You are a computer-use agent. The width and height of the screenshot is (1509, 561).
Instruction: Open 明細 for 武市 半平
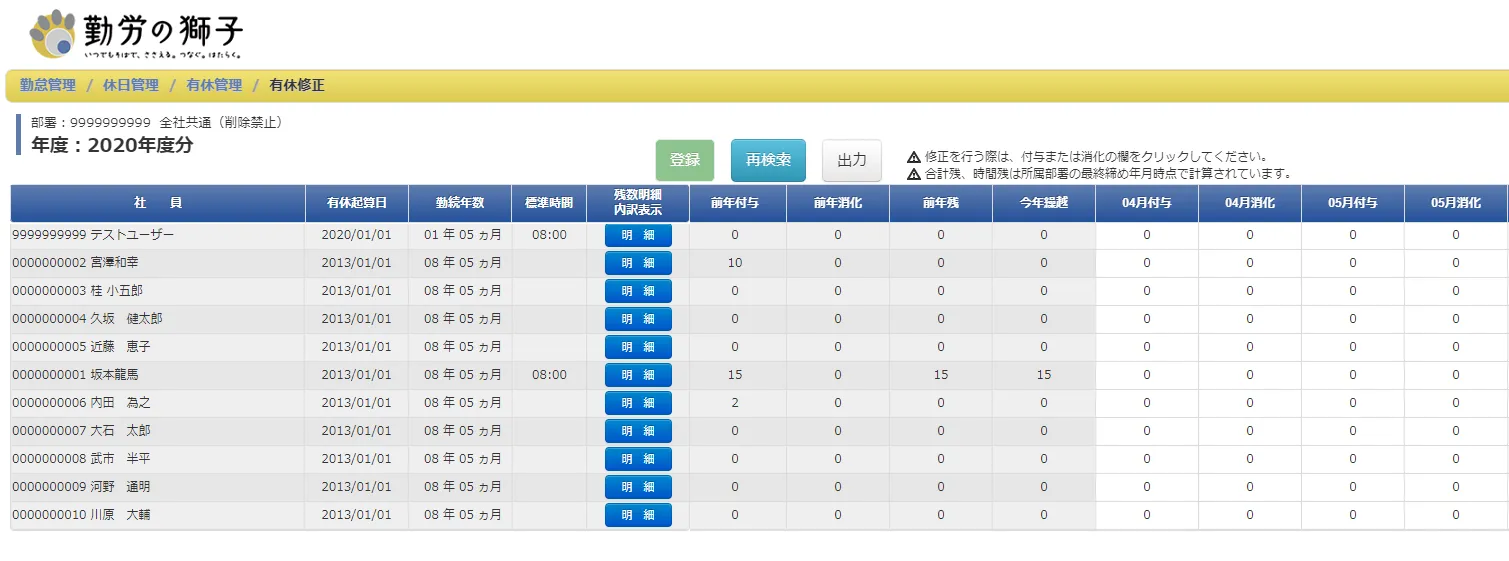(638, 459)
